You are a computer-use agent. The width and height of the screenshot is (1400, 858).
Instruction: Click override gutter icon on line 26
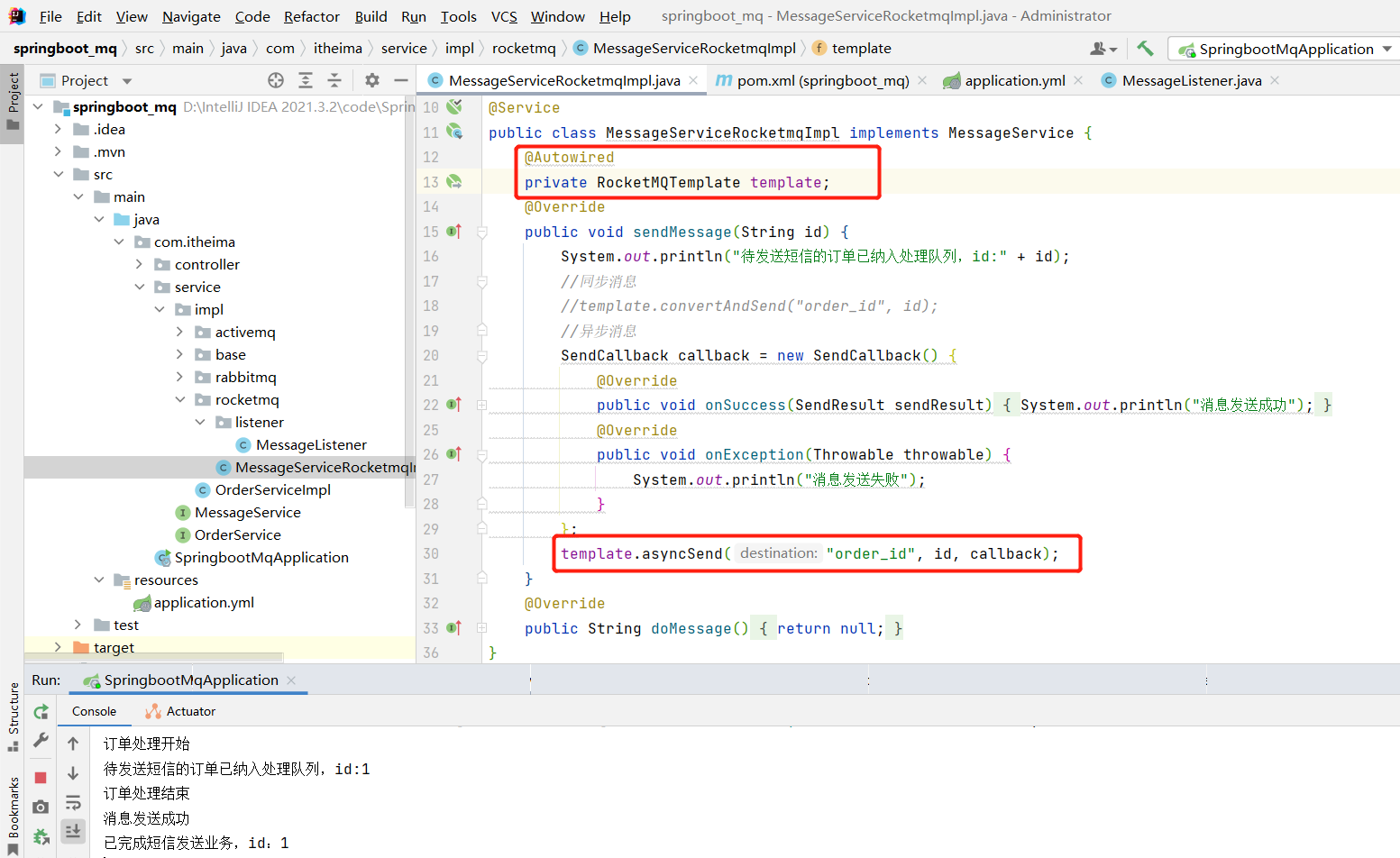454,454
